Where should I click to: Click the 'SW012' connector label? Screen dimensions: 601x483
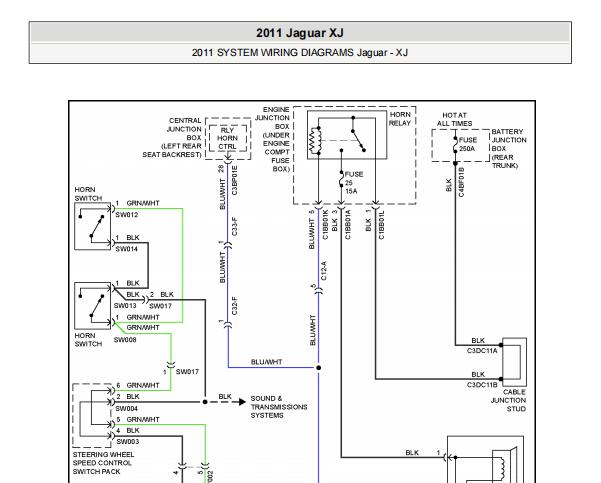click(126, 215)
